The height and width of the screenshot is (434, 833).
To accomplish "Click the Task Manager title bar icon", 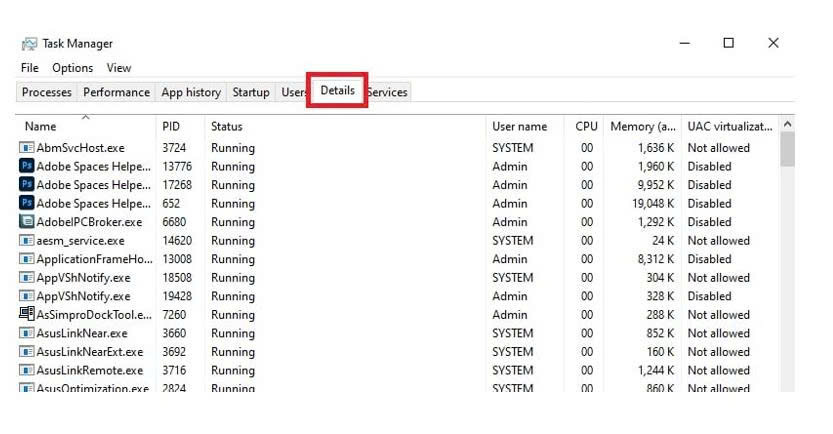I will tap(29, 44).
